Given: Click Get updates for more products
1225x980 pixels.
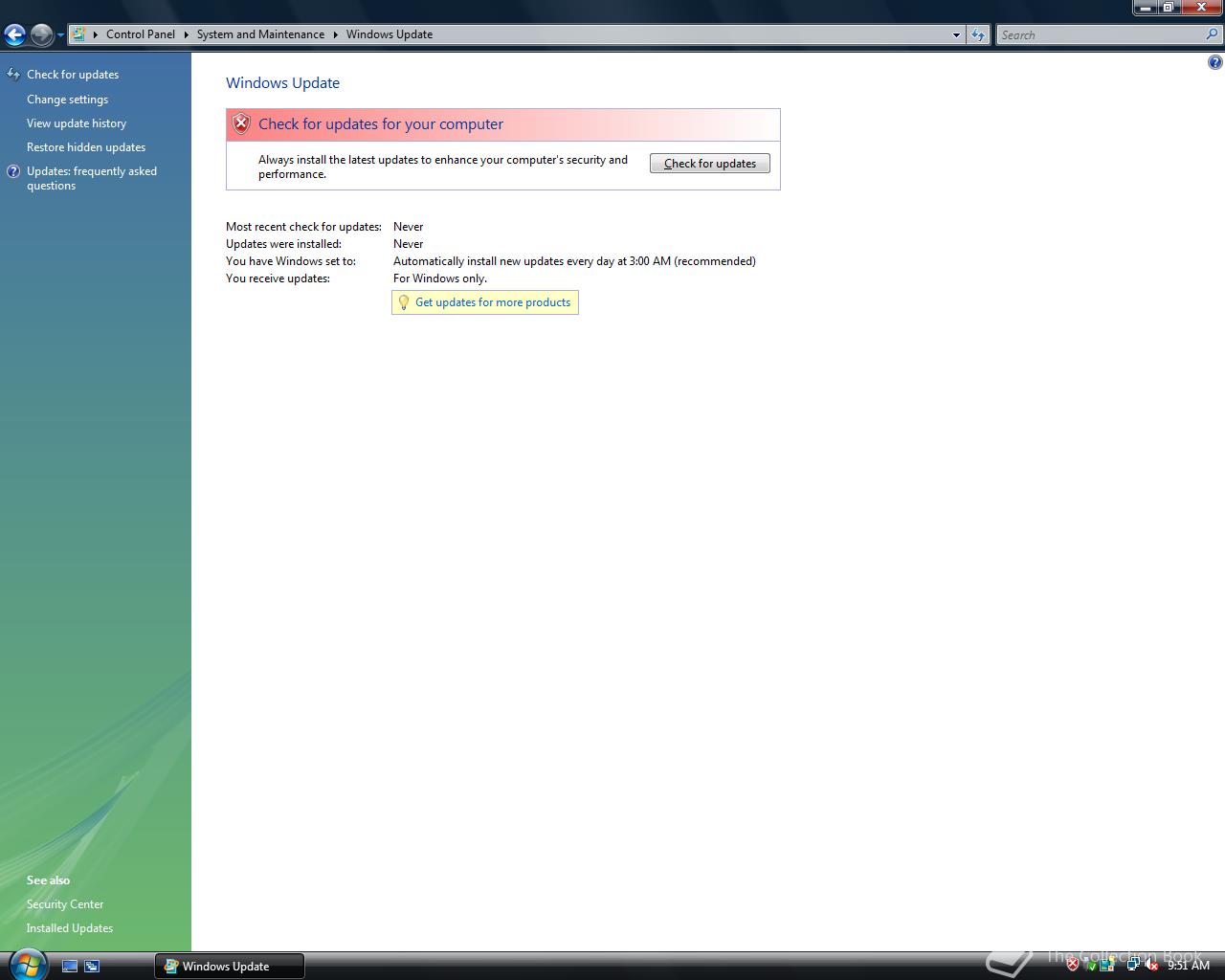Looking at the screenshot, I should (493, 302).
